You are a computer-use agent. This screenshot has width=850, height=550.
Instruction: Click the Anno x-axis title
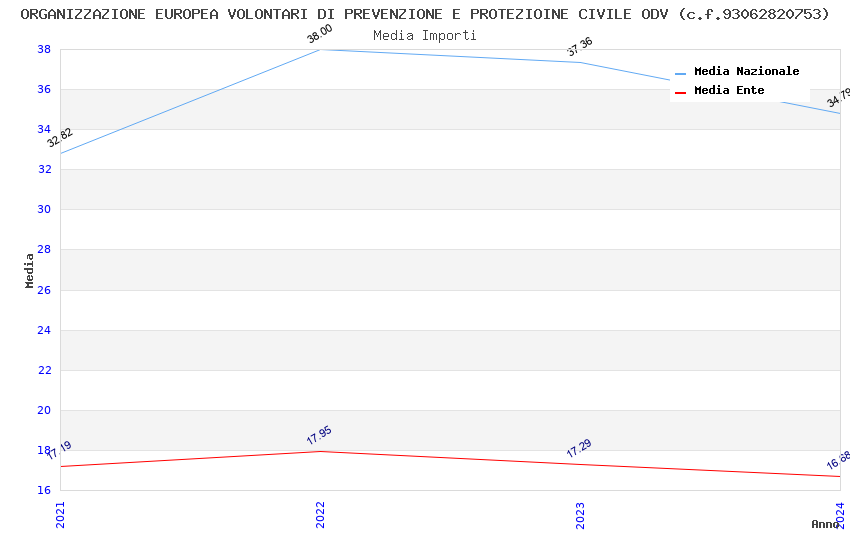point(824,524)
